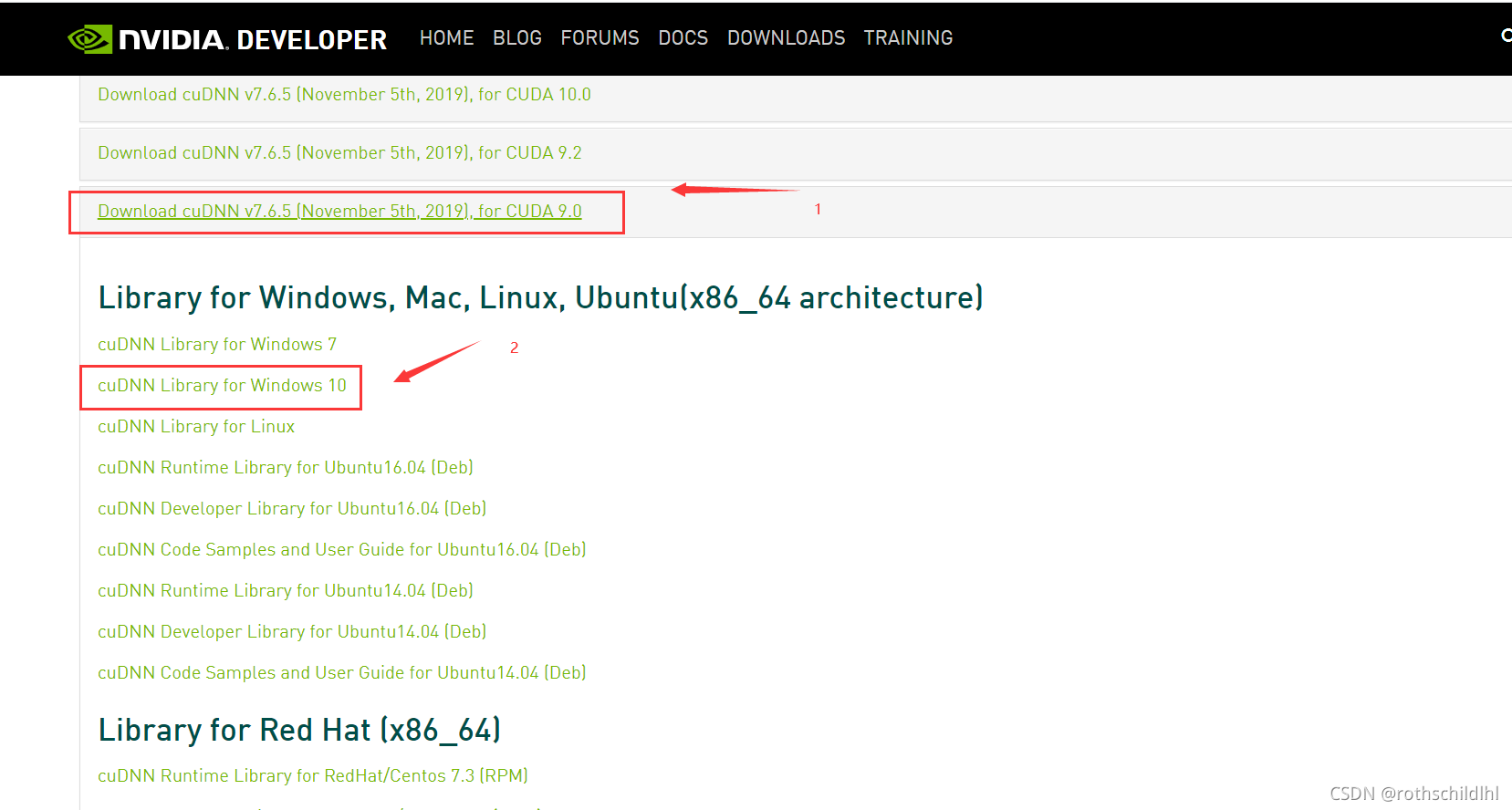The height and width of the screenshot is (810, 1512).
Task: Expand cuDNN v7.6.5 for CUDA 9.2
Action: click(339, 153)
